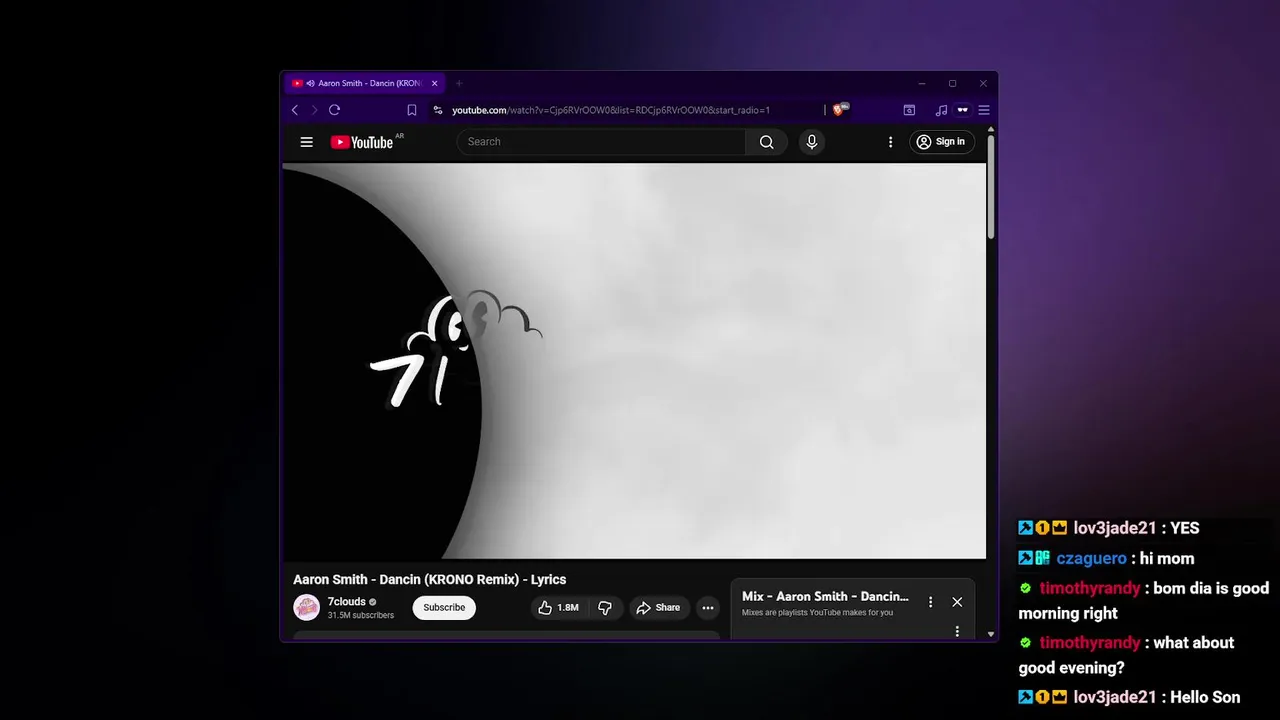Open a new tab with plus button
This screenshot has width=1280, height=720.
click(459, 84)
